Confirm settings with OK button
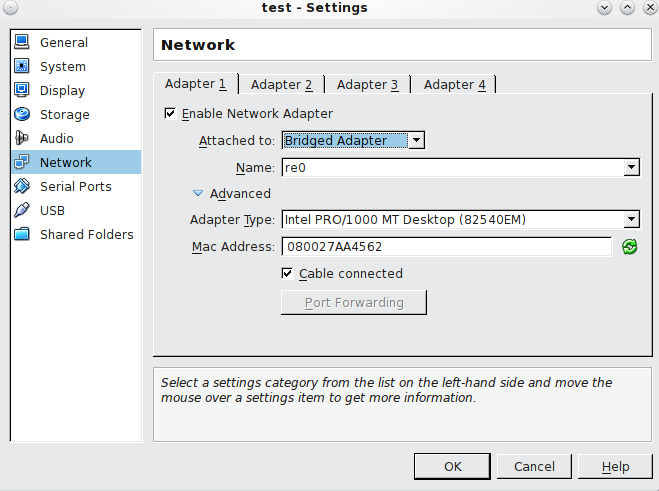Image resolution: width=659 pixels, height=491 pixels. 452,466
